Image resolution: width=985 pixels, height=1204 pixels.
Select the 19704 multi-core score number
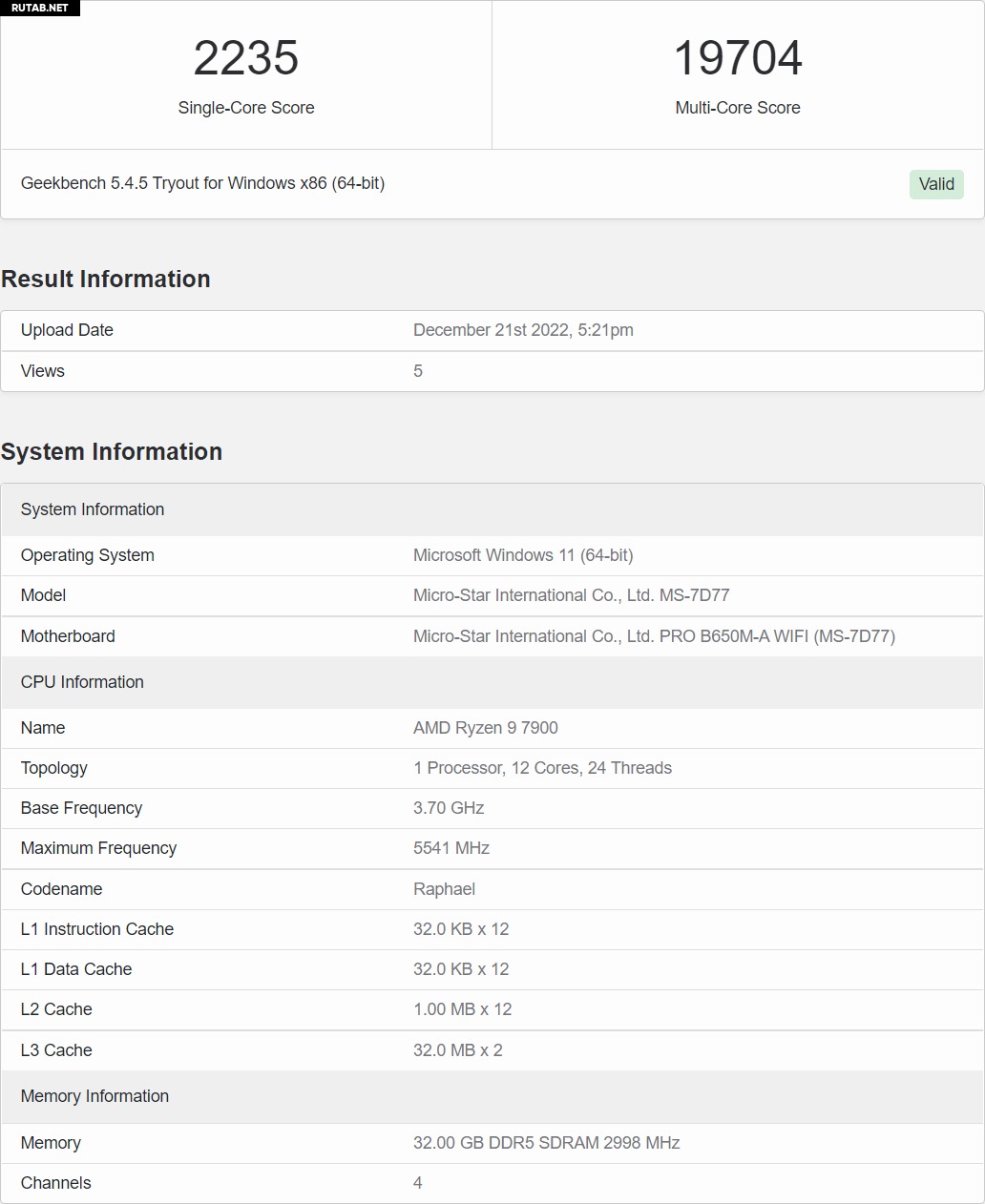pos(738,58)
